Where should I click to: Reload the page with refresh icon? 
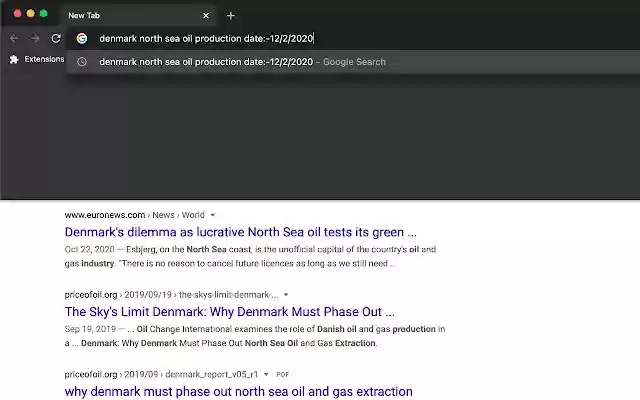56,38
